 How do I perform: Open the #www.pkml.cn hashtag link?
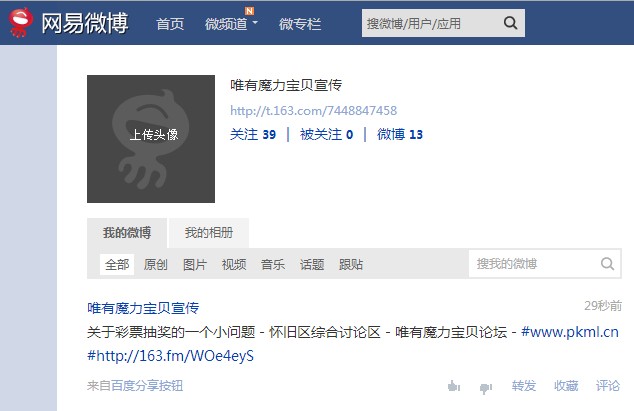[x=570, y=332]
